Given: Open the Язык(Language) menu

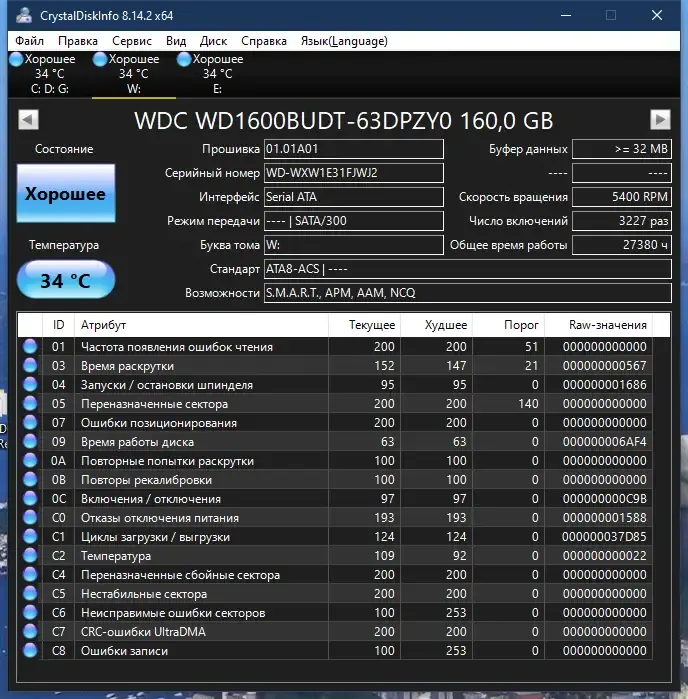Looking at the screenshot, I should [x=344, y=41].
